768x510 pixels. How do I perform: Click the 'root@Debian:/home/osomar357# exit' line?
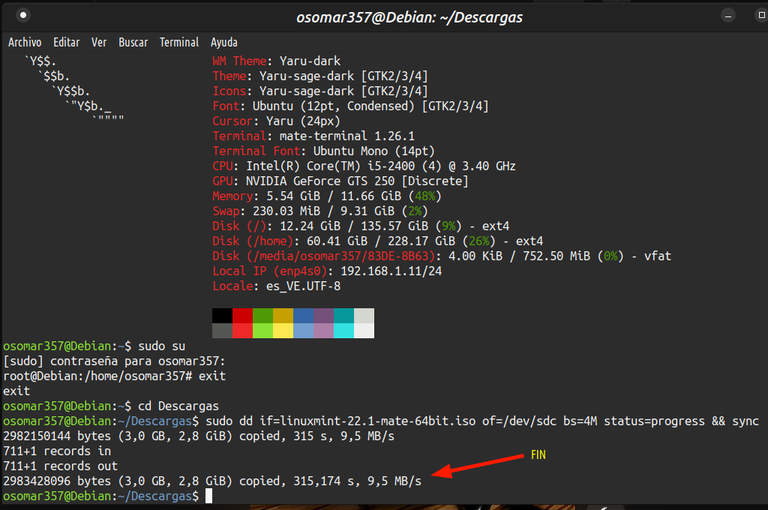click(114, 376)
